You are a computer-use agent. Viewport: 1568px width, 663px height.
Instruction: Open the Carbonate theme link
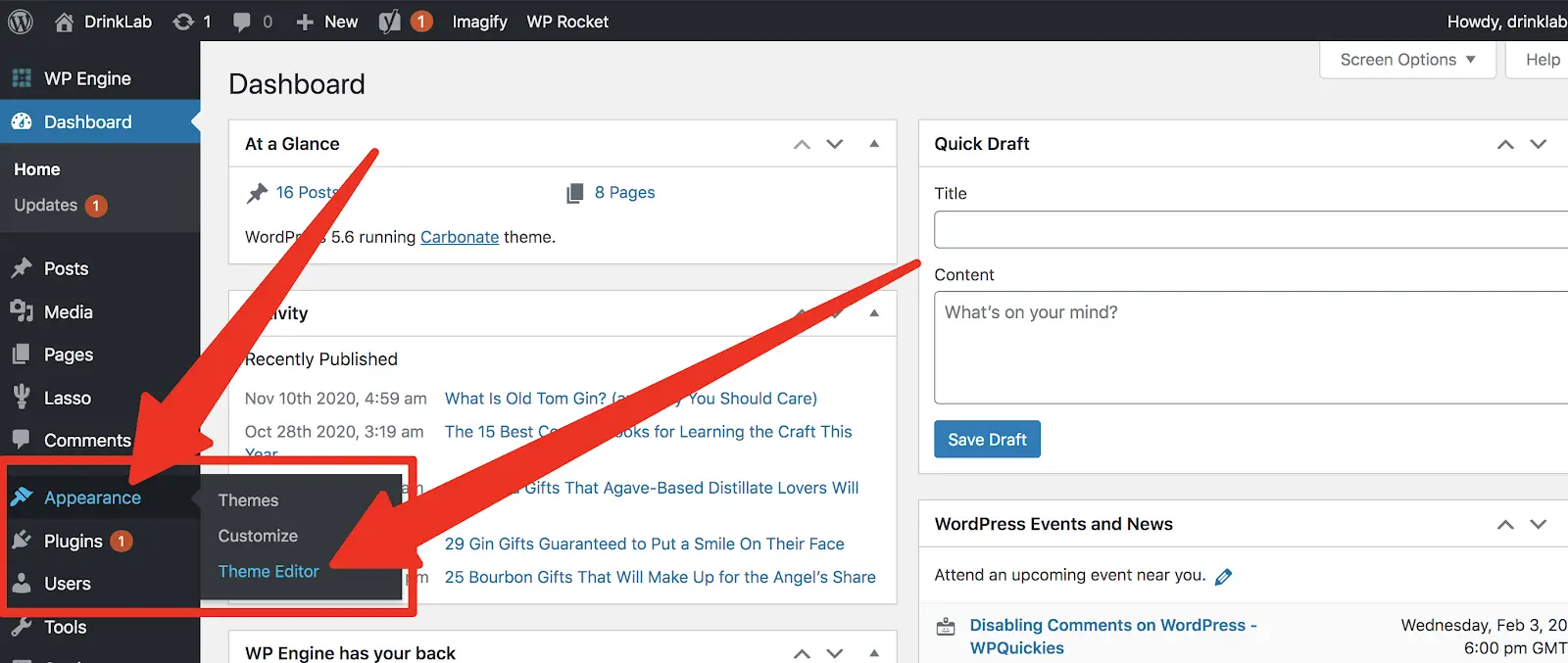click(460, 237)
